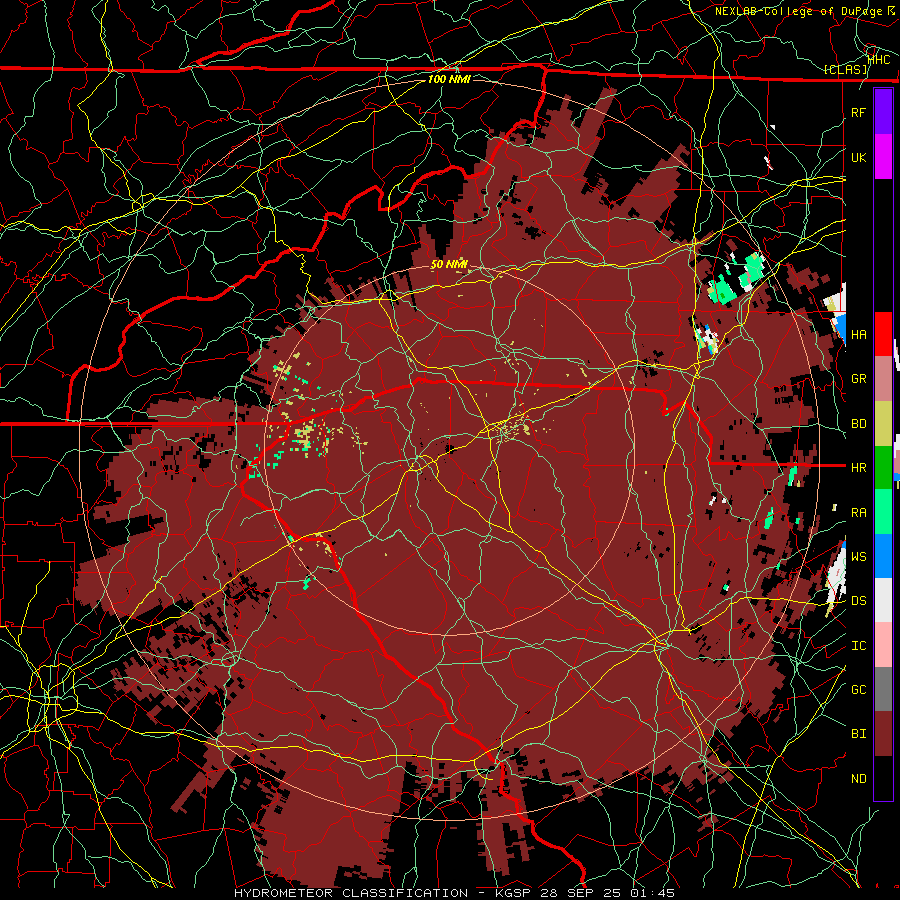Click the "50 NMI" range ring label
This screenshot has height=900, width=900.
449,265
